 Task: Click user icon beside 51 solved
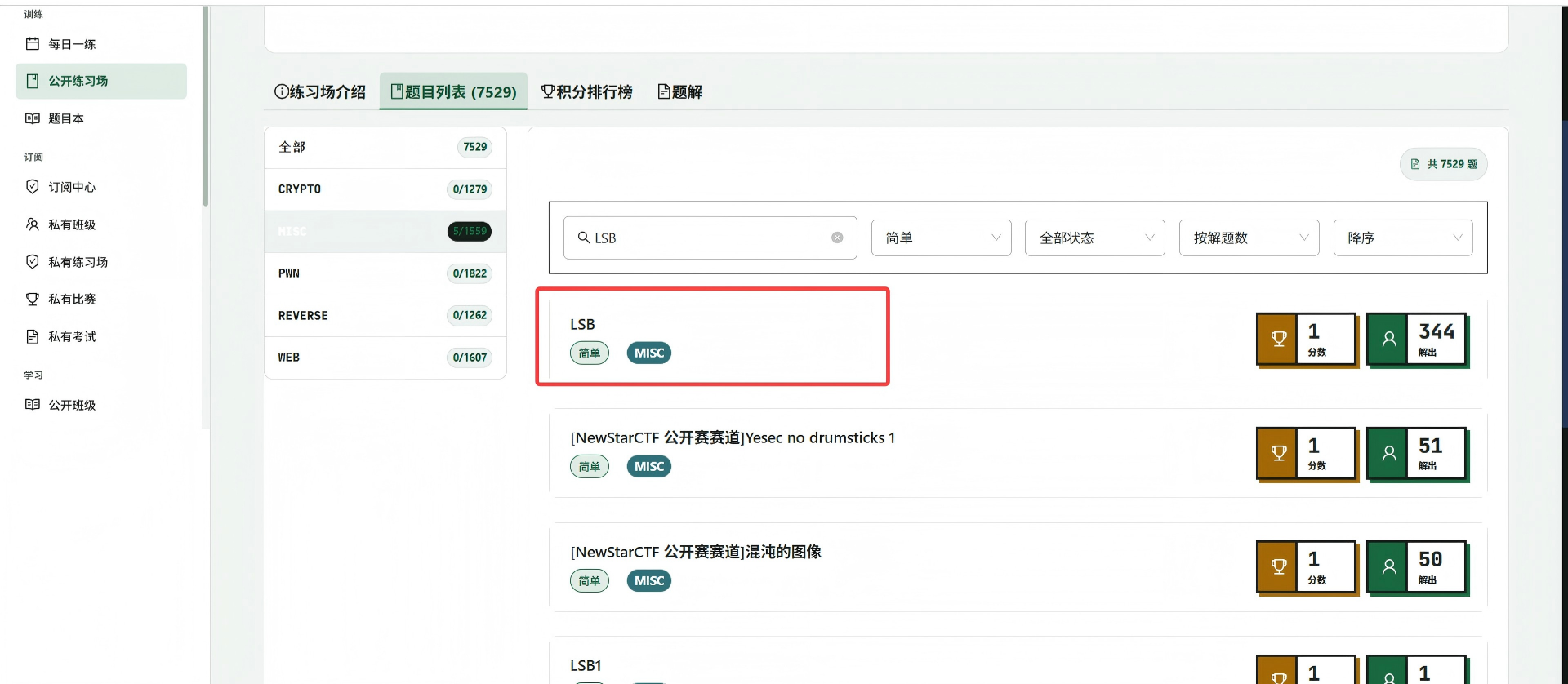[1388, 453]
